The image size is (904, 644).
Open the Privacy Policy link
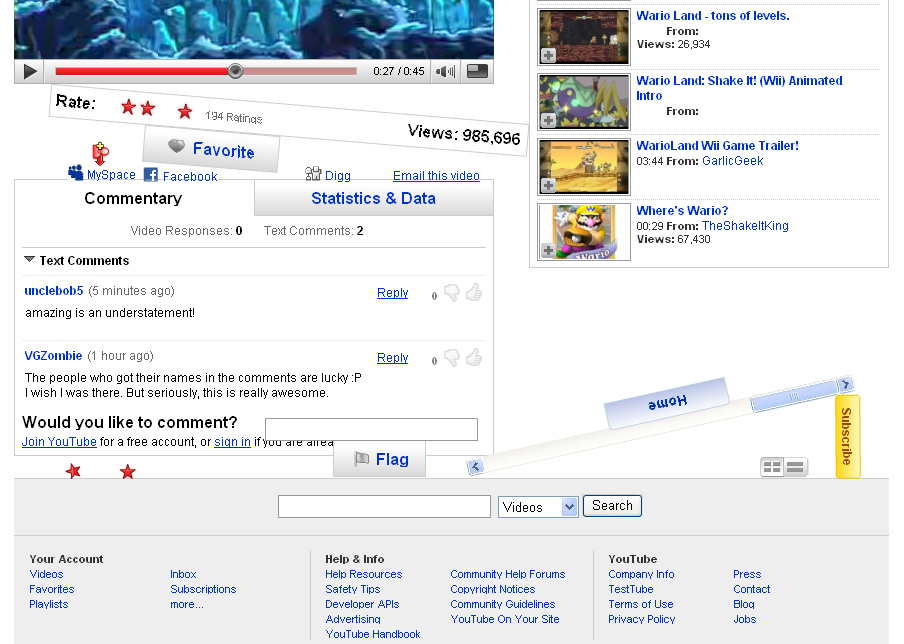(642, 619)
